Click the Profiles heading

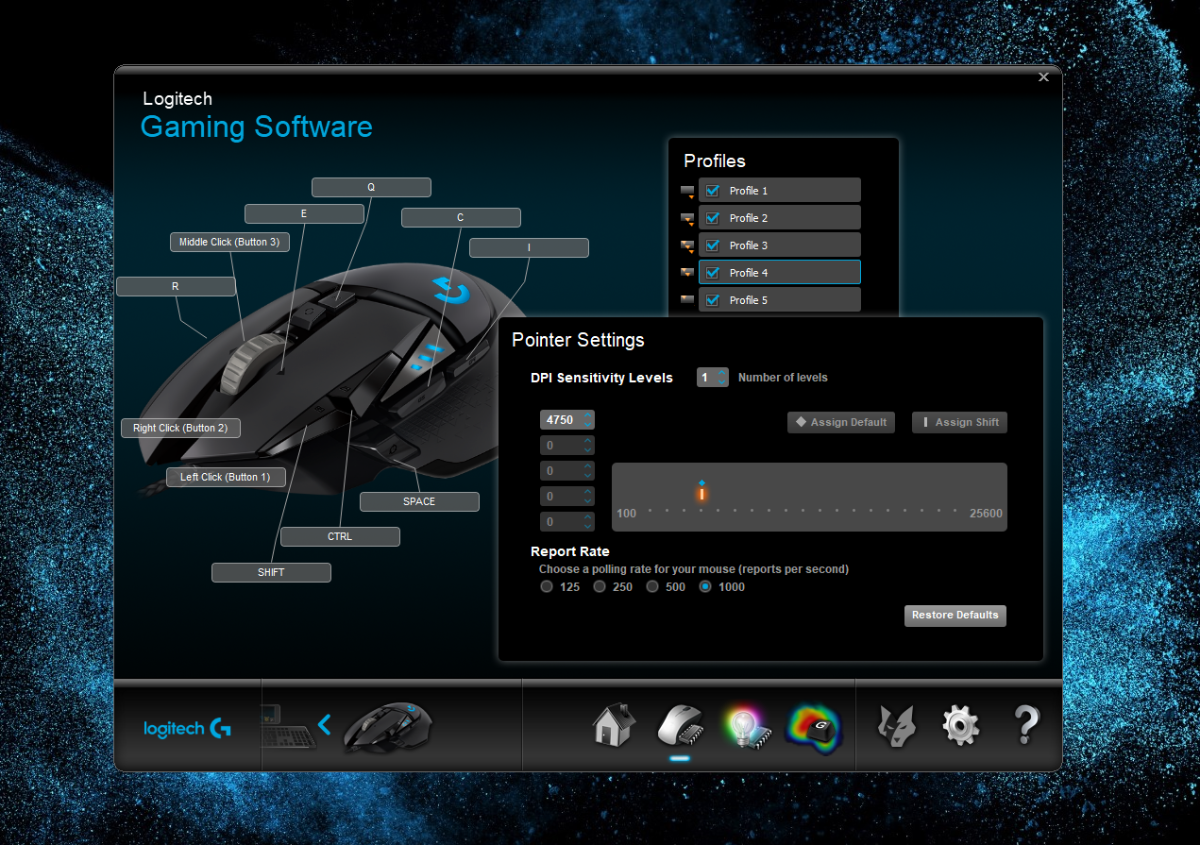(715, 161)
